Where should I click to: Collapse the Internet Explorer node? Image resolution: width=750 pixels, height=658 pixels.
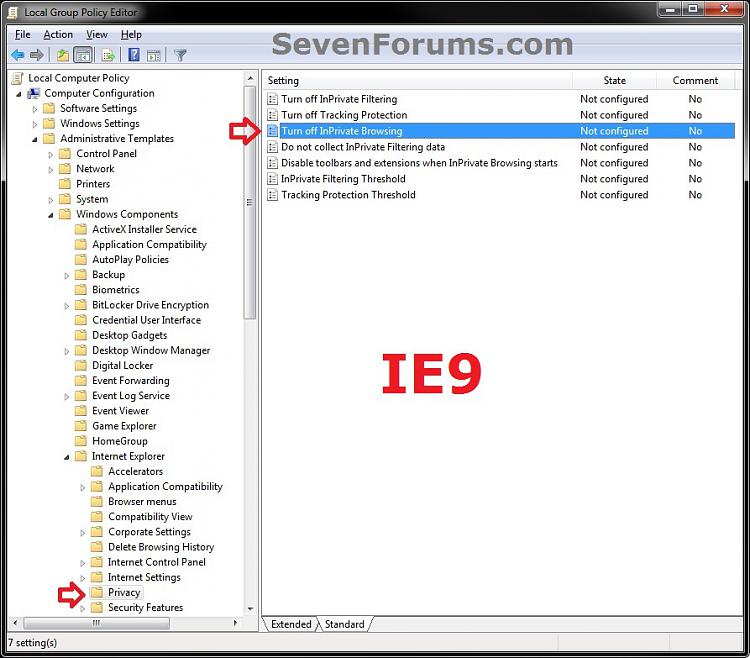point(66,457)
